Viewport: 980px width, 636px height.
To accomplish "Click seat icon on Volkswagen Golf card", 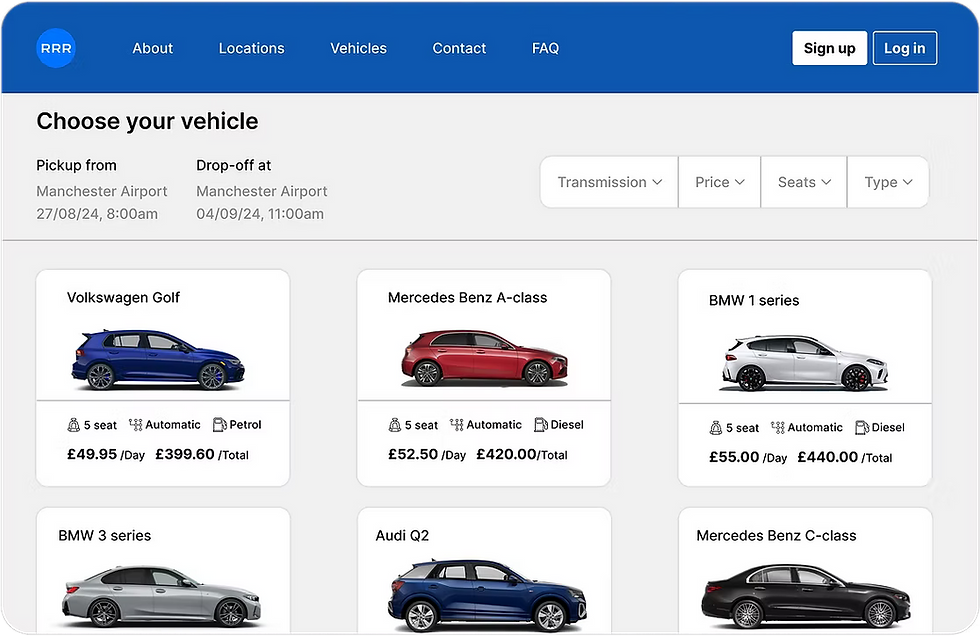I will point(74,425).
